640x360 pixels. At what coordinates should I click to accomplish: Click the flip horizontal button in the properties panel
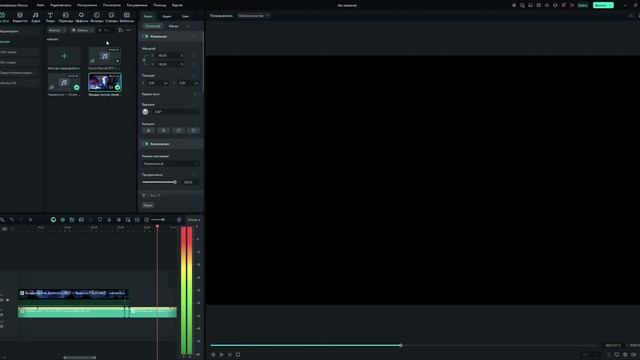[148, 131]
